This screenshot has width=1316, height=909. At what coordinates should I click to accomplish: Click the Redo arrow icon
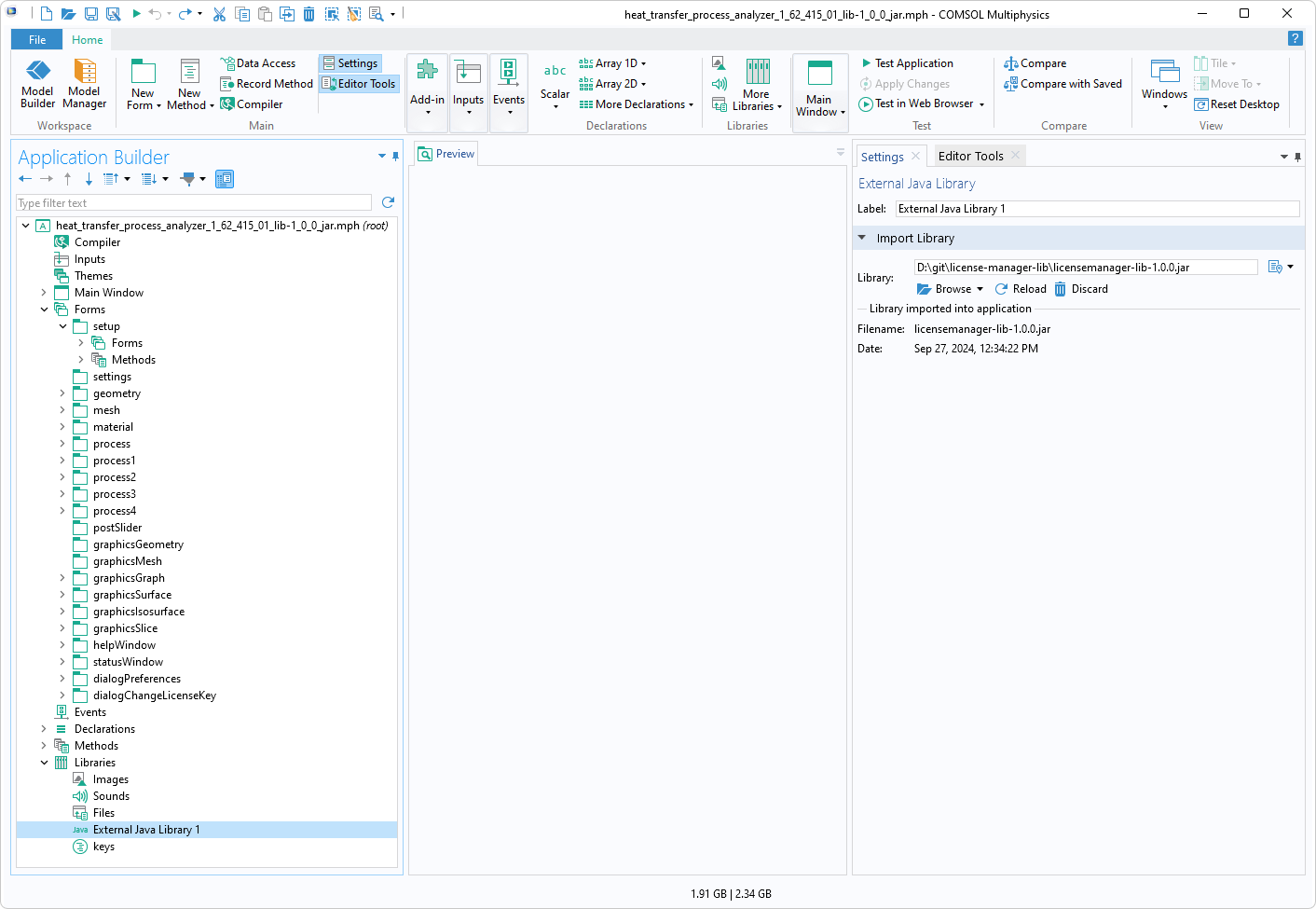click(x=185, y=14)
